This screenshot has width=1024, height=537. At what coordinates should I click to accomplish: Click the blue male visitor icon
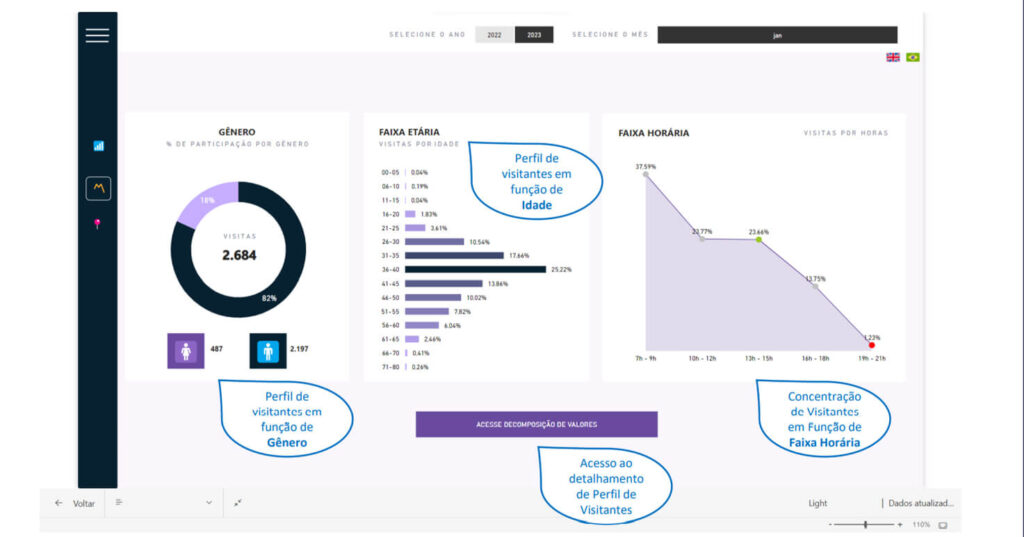tap(267, 351)
